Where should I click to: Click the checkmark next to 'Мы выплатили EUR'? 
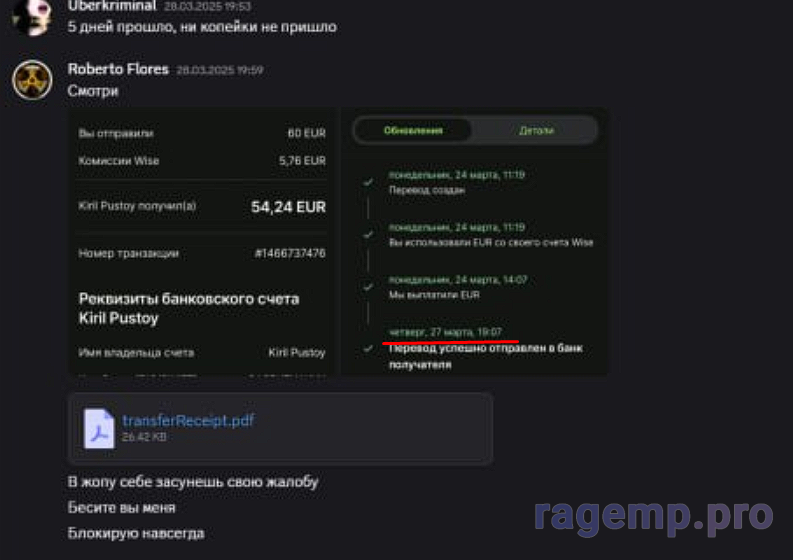368,287
